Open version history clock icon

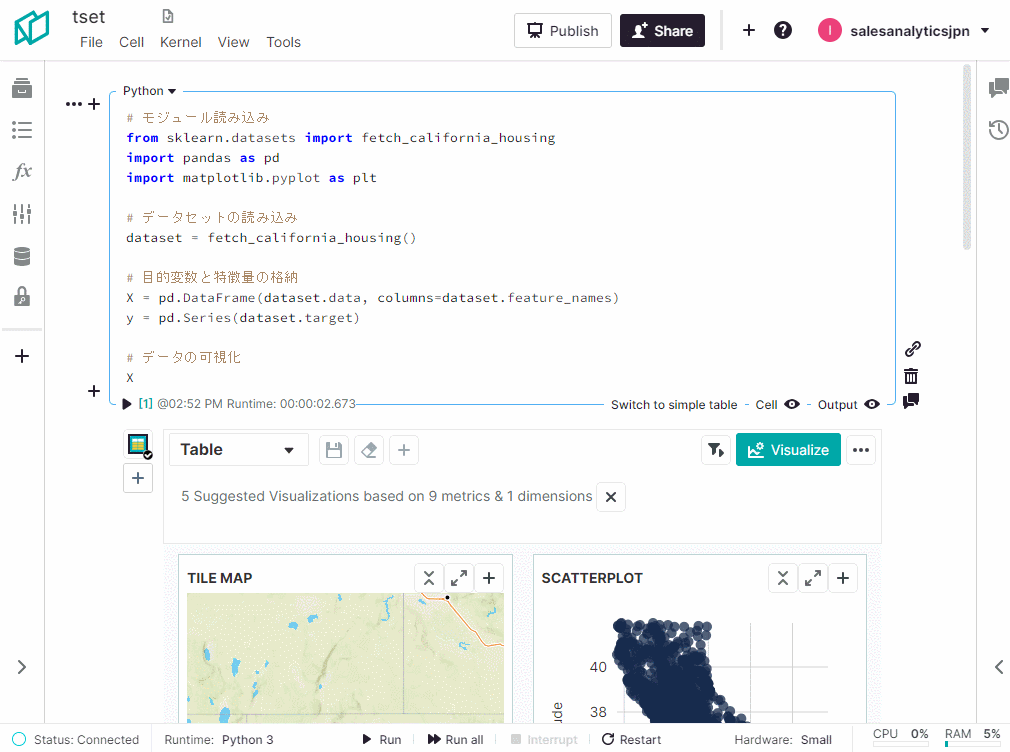click(998, 130)
